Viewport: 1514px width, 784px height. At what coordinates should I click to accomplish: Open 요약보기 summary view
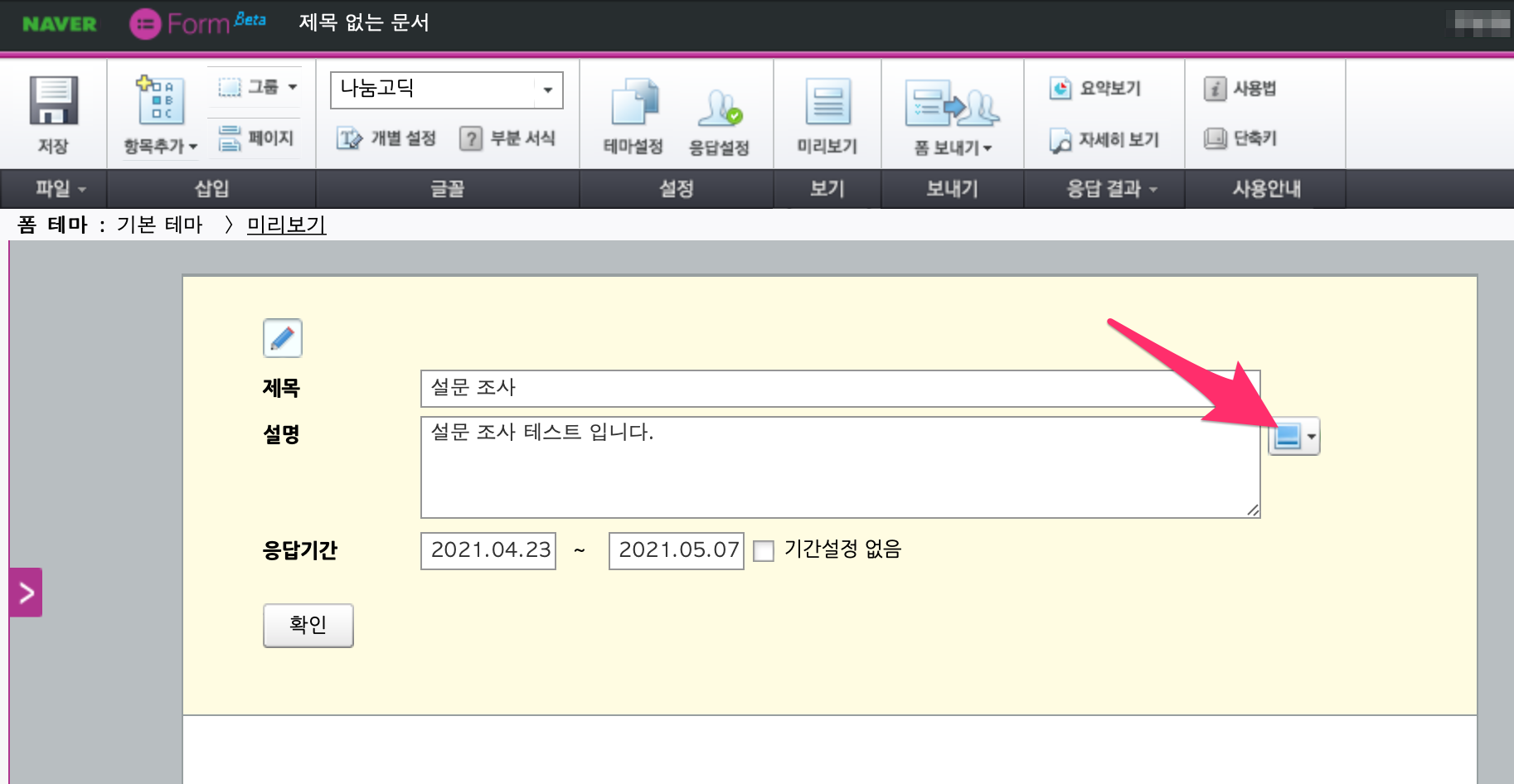click(x=1095, y=88)
